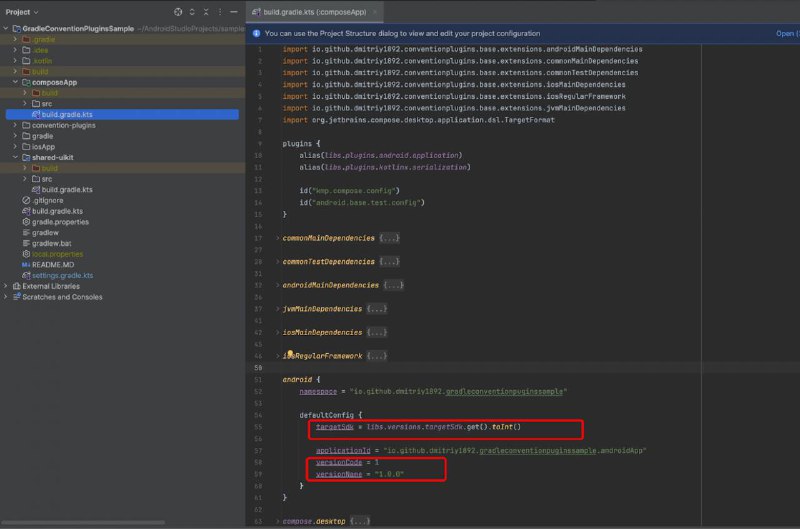Select the build.gradle.kts (:composeApp) tab

click(310, 12)
